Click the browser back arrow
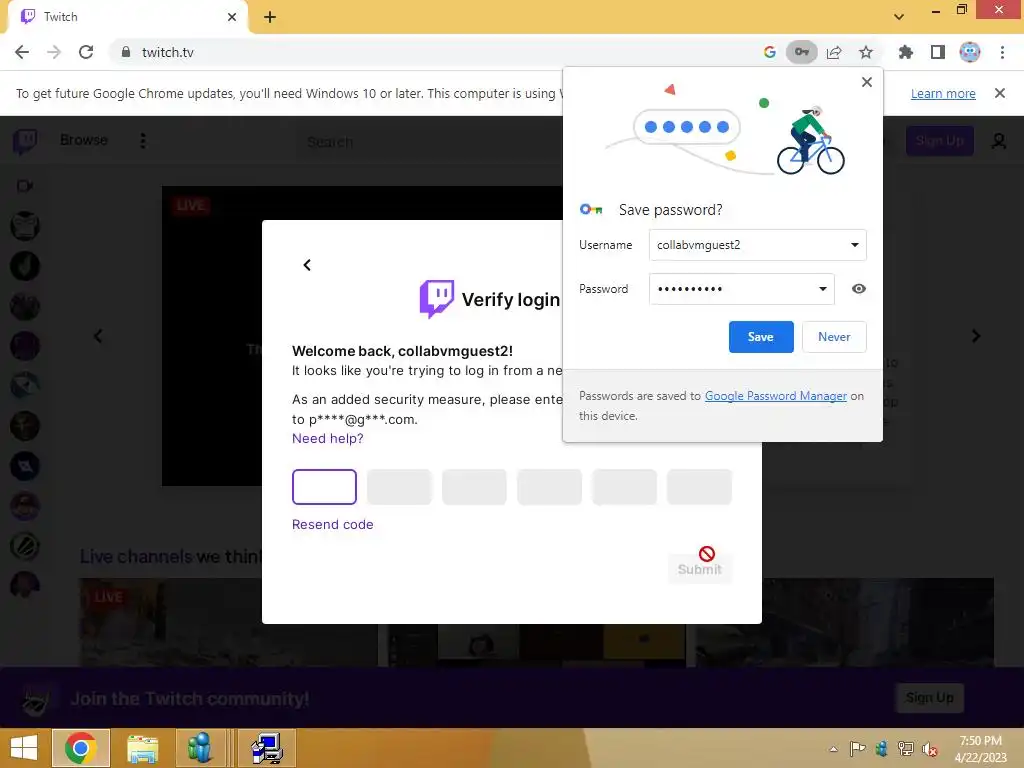The width and height of the screenshot is (1024, 768). coord(22,52)
